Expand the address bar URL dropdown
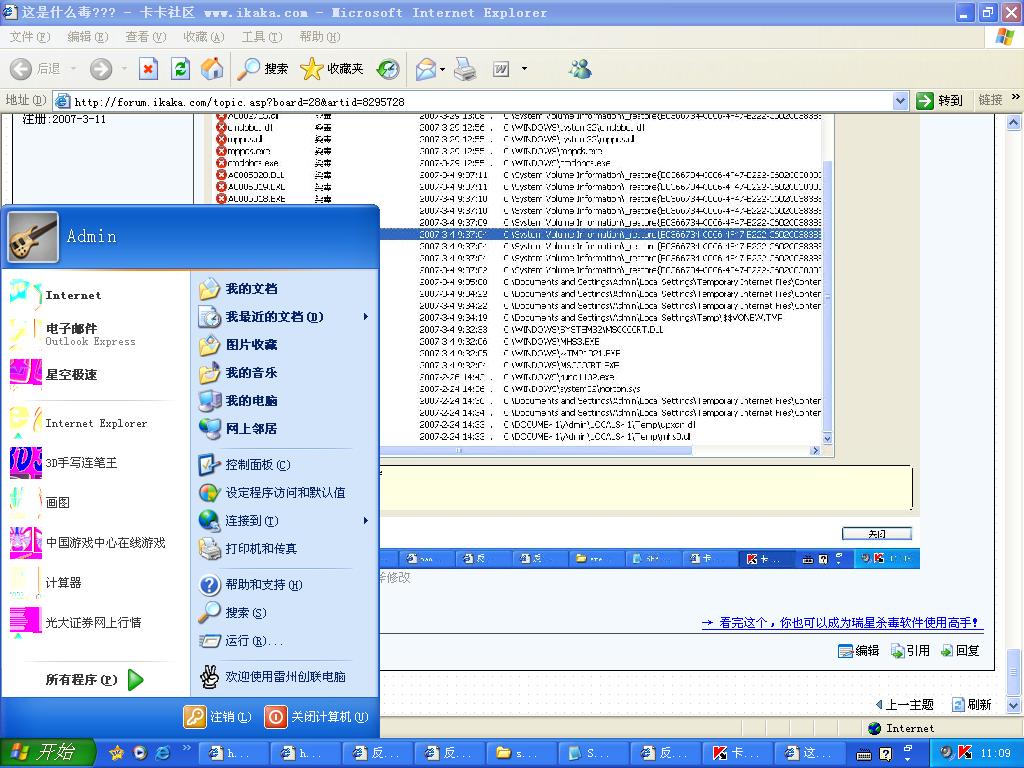The image size is (1024, 768). point(899,101)
